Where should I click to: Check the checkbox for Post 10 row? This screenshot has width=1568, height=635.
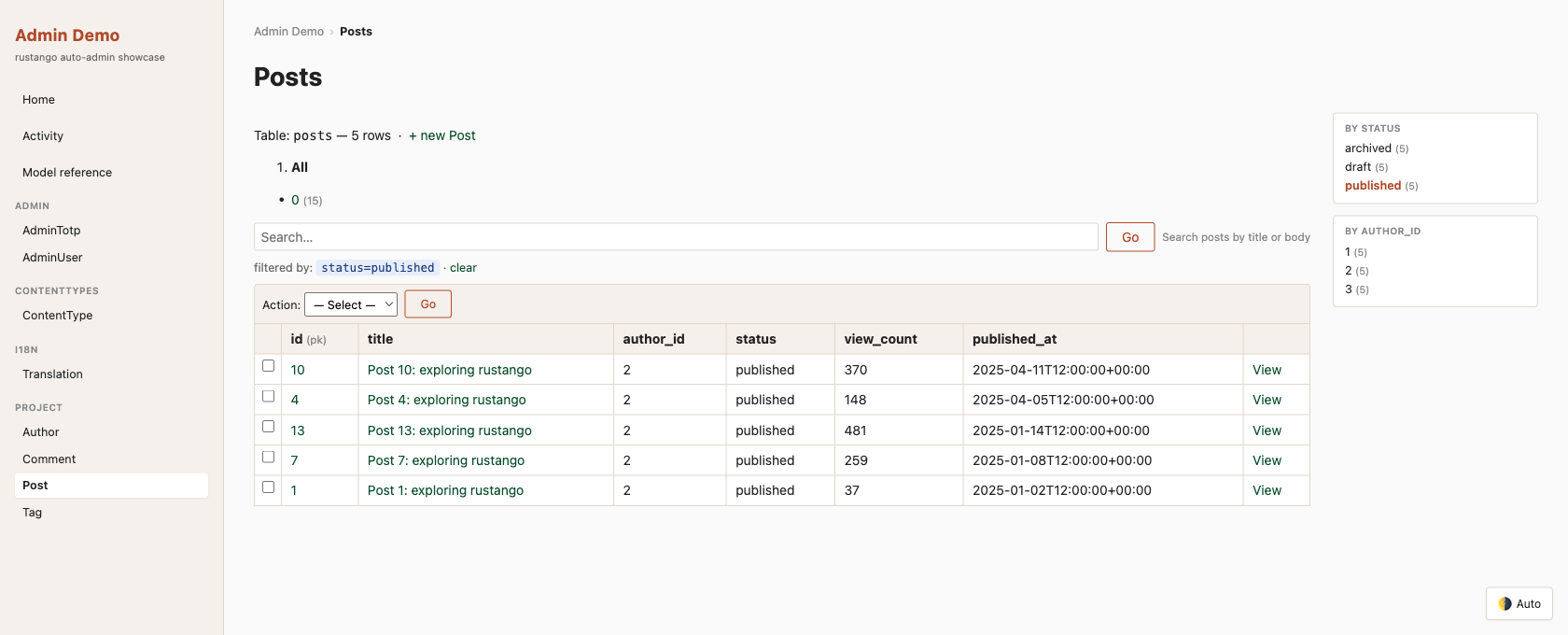coord(268,366)
